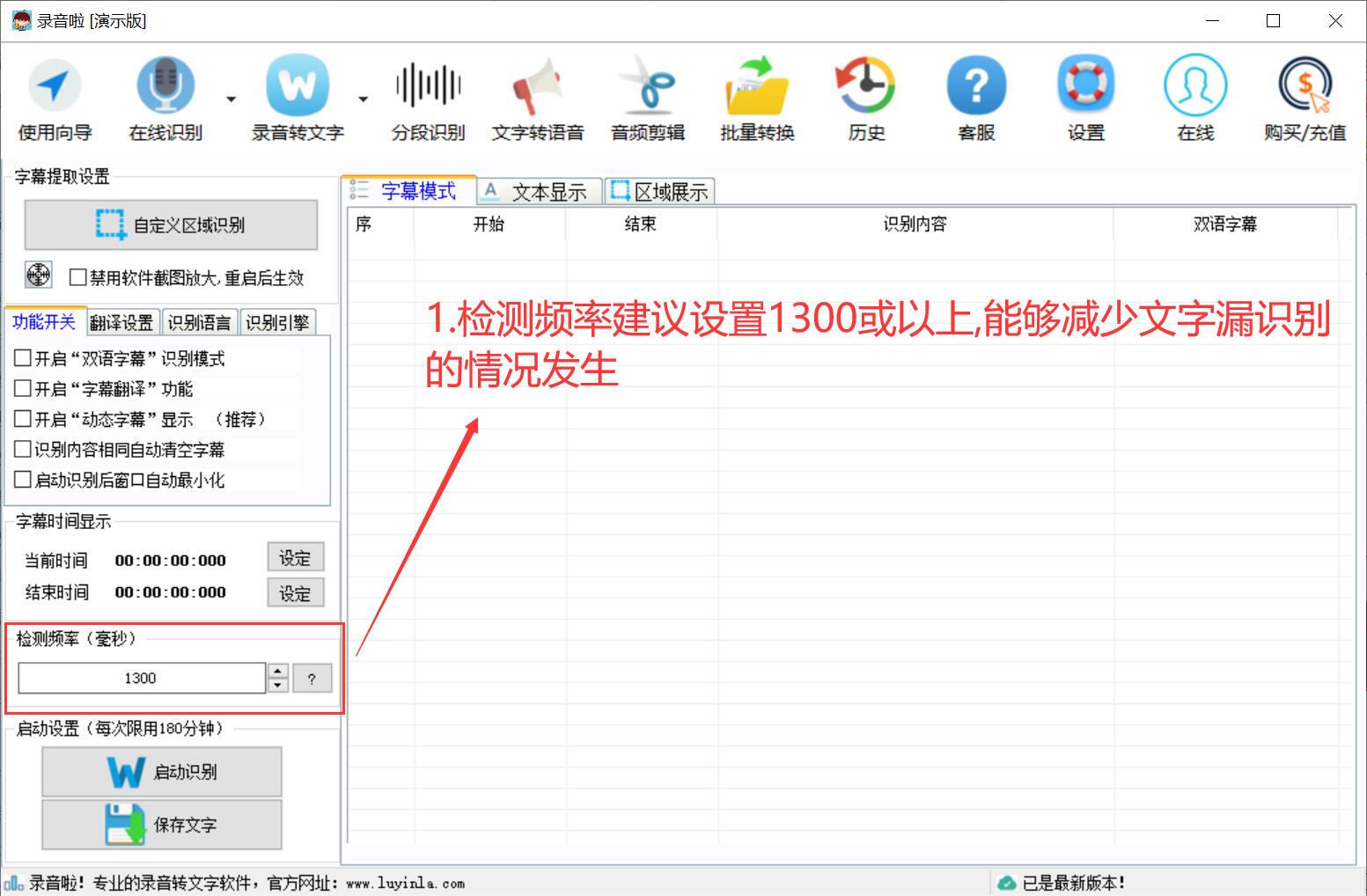Open 购买/充值 purchase page
The width and height of the screenshot is (1367, 896).
[1305, 99]
